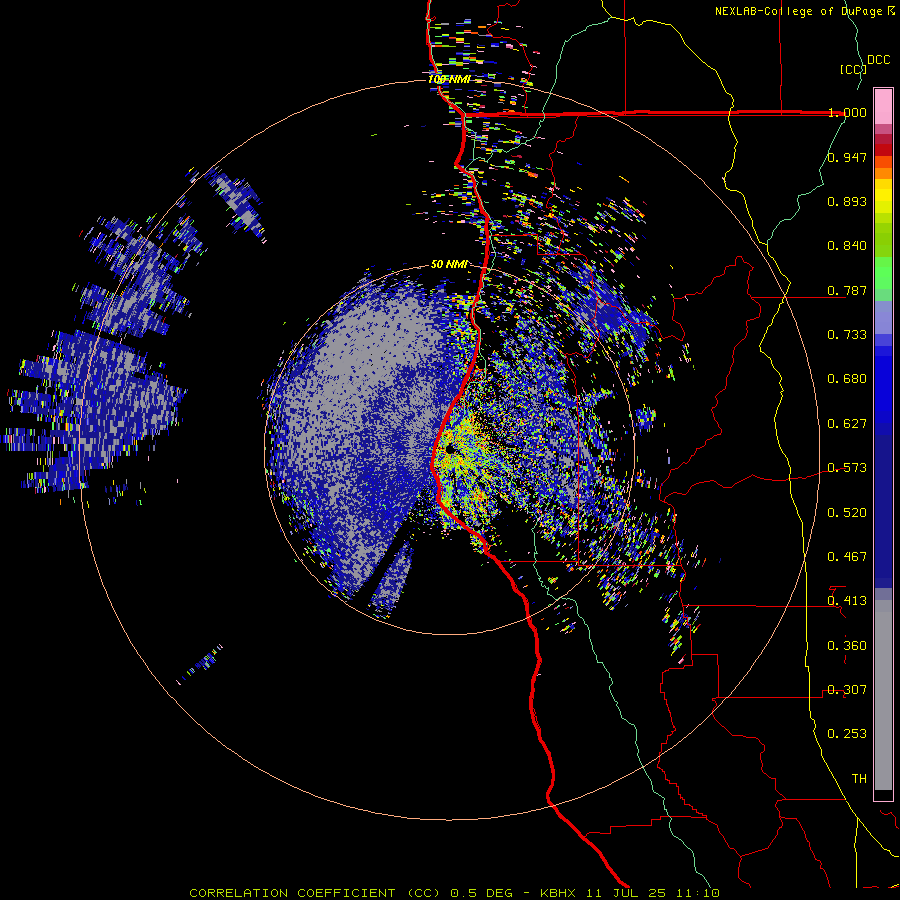Click the 0.947 legend value
900x900 pixels.
pyautogui.click(x=847, y=157)
